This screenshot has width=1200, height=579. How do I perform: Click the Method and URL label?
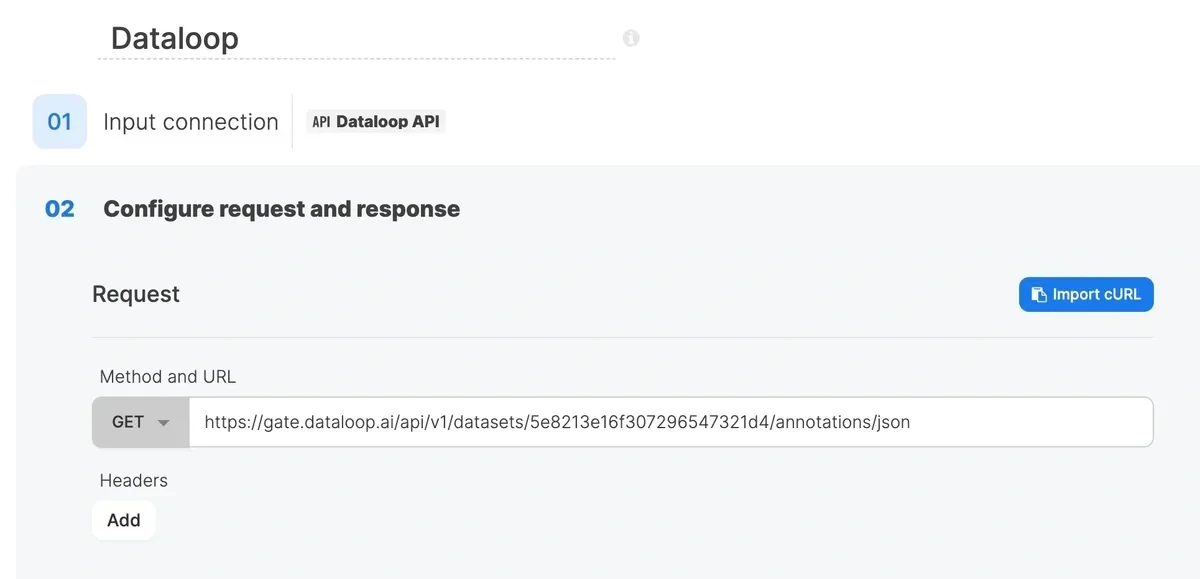(167, 377)
